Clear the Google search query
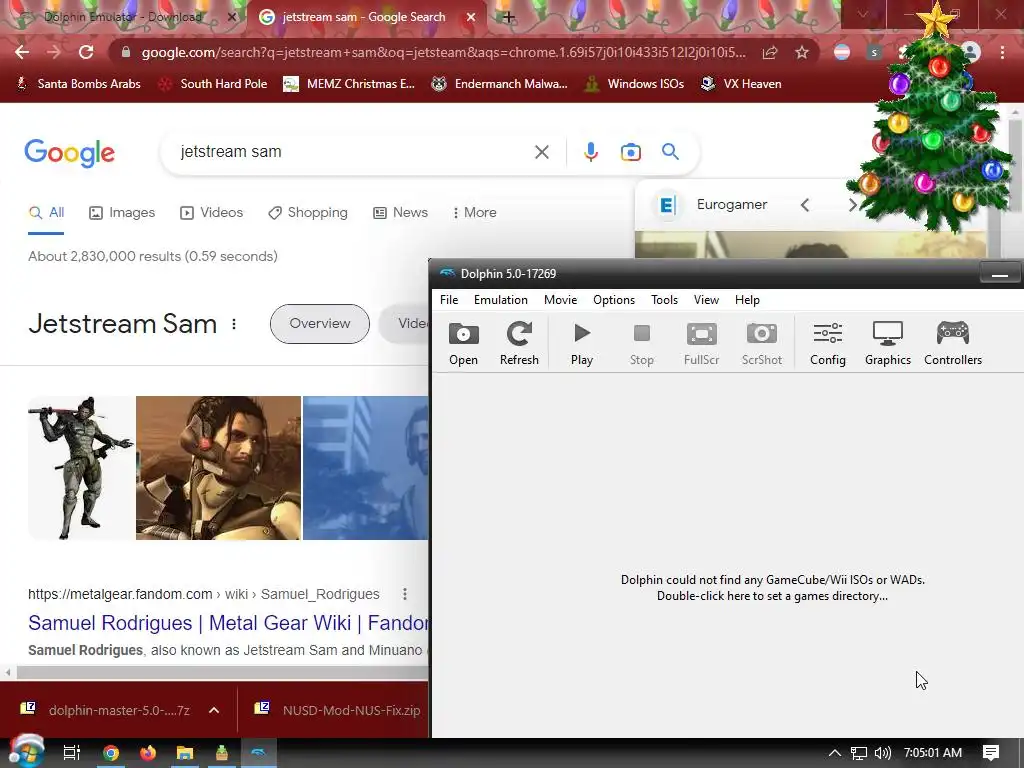This screenshot has width=1024, height=768. coord(541,152)
